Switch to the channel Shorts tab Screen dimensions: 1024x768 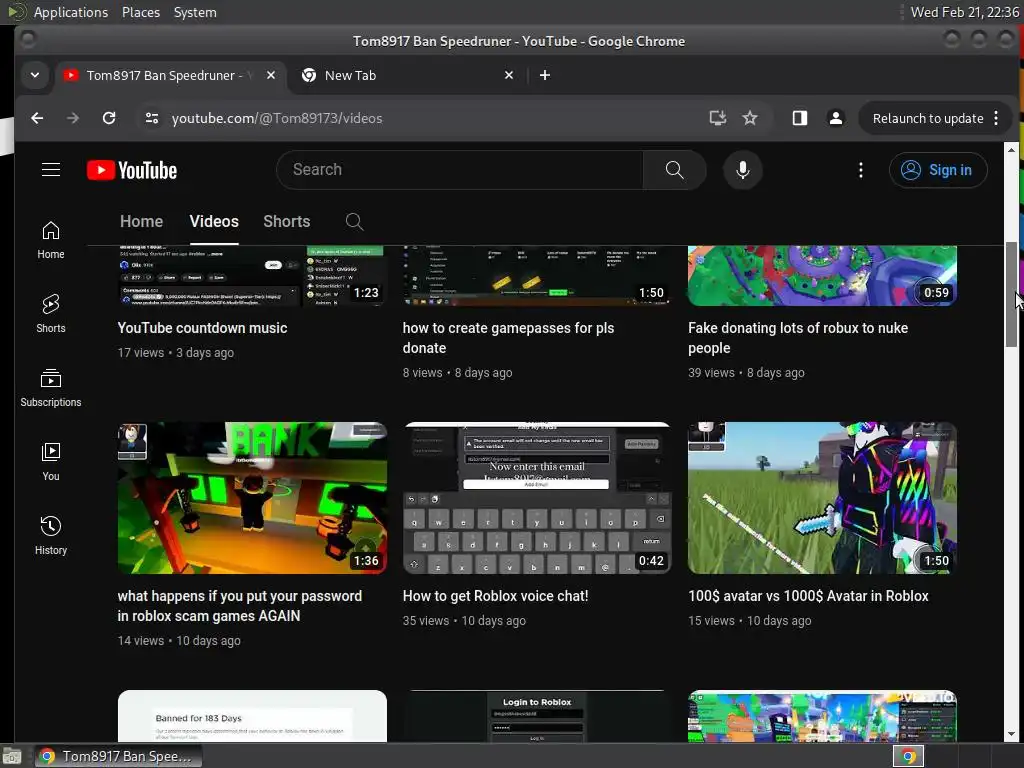click(x=287, y=221)
